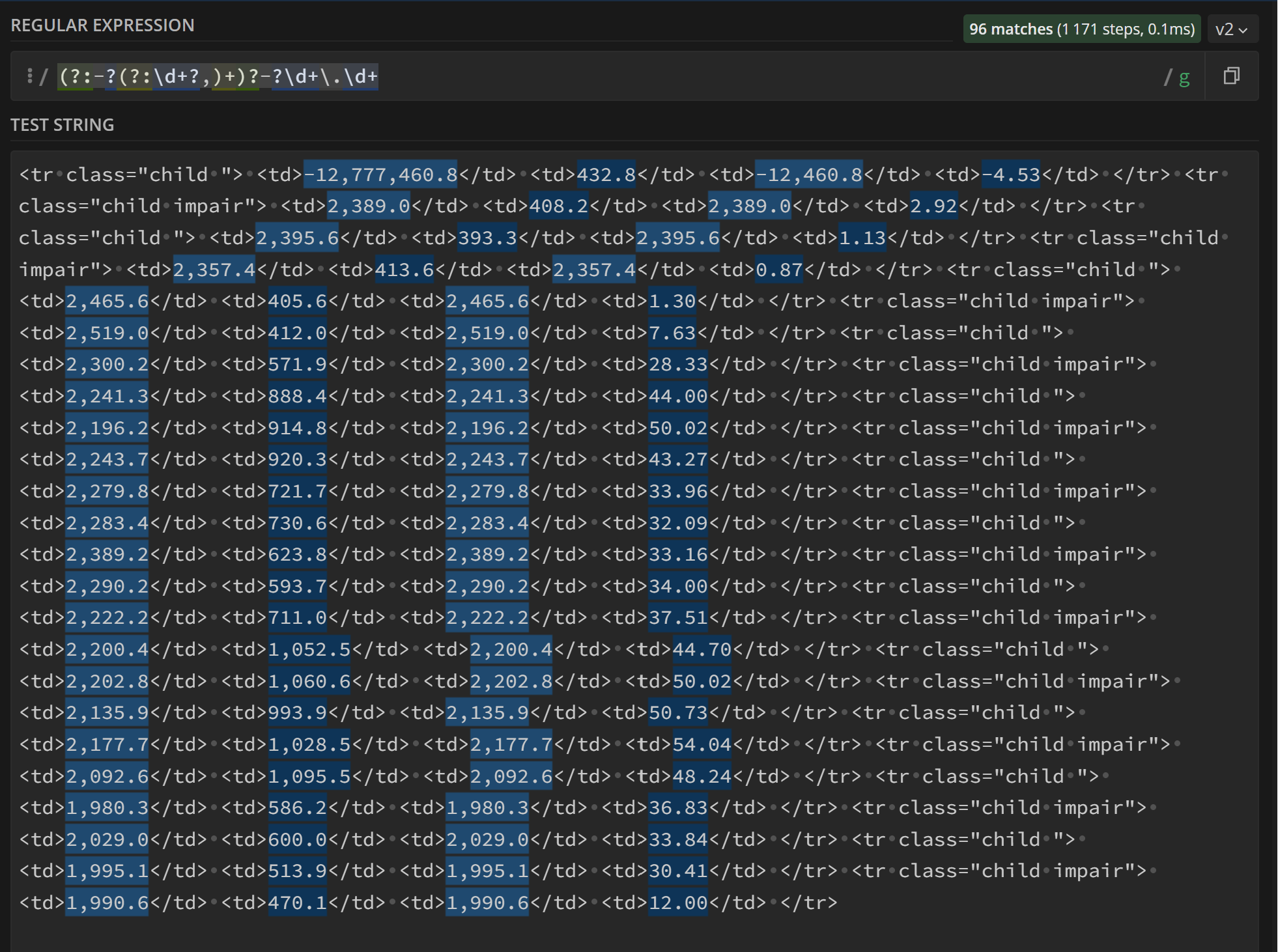Click the highlighted match 1,052.5
The width and height of the screenshot is (1278, 952).
(309, 649)
